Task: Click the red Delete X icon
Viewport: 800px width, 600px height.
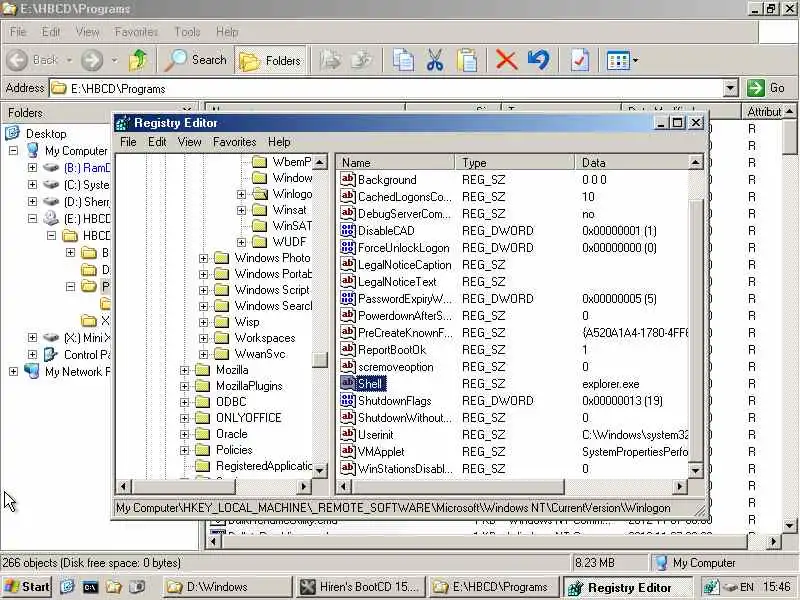Action: tap(506, 60)
